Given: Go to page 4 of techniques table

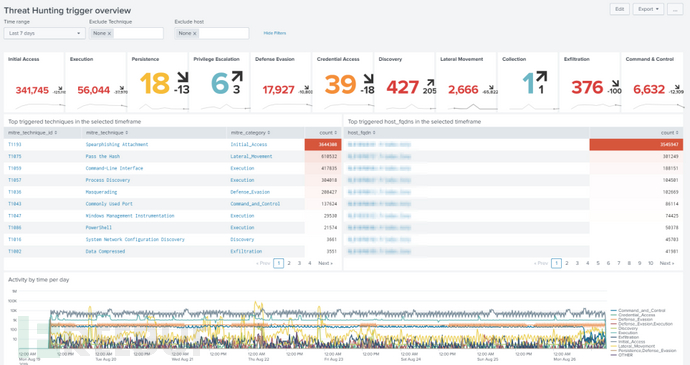Looking at the screenshot, I should [x=310, y=263].
